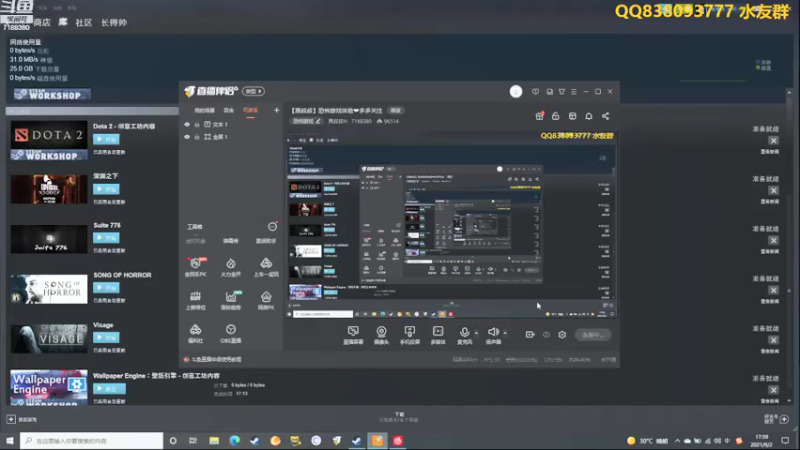This screenshot has height=450, width=800.
Task: Click the user avatar in streaming app
Action: (x=516, y=91)
